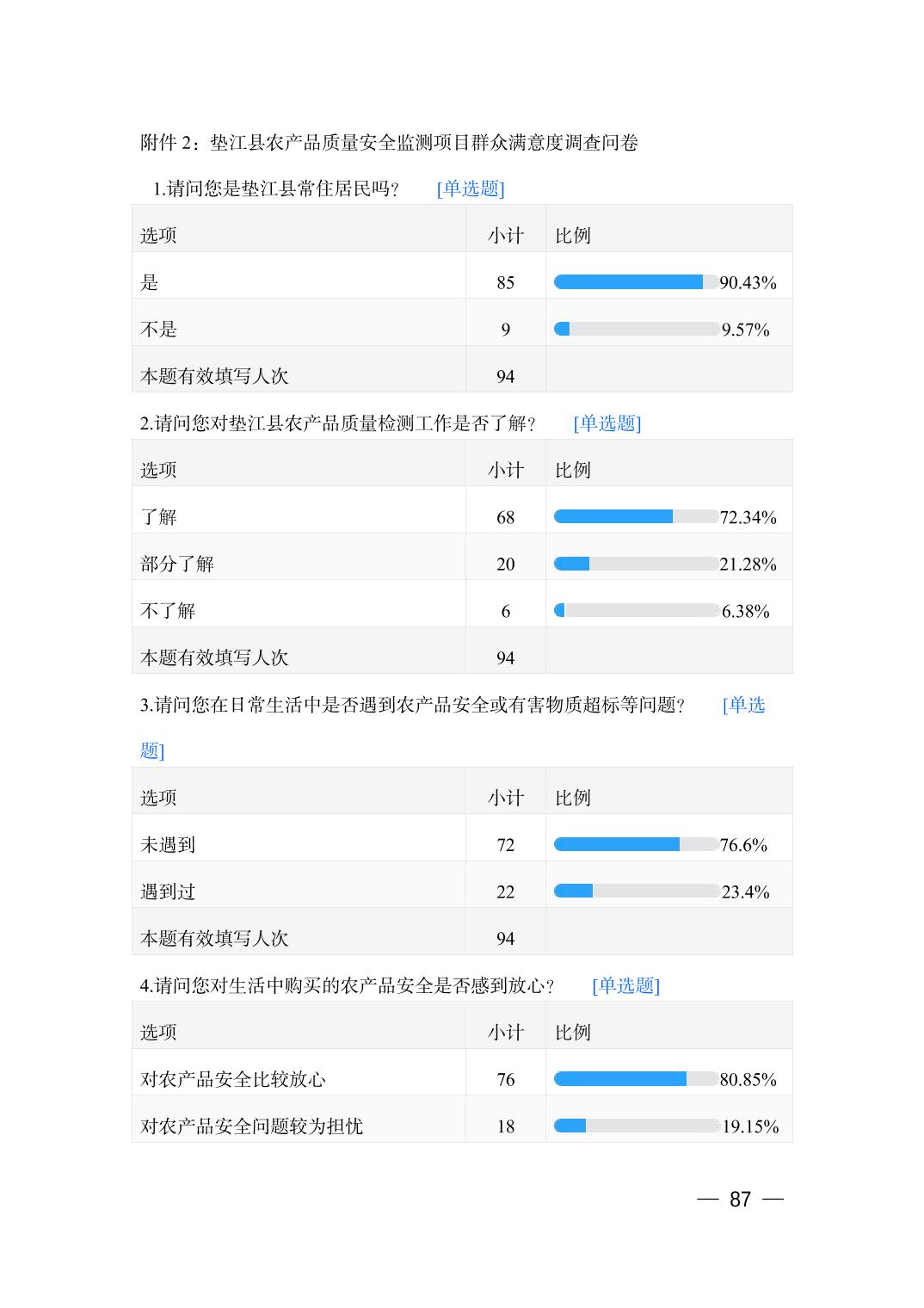Click the 23.4% progress bar for 遇到过
The width and height of the screenshot is (924, 1308).
point(636,891)
